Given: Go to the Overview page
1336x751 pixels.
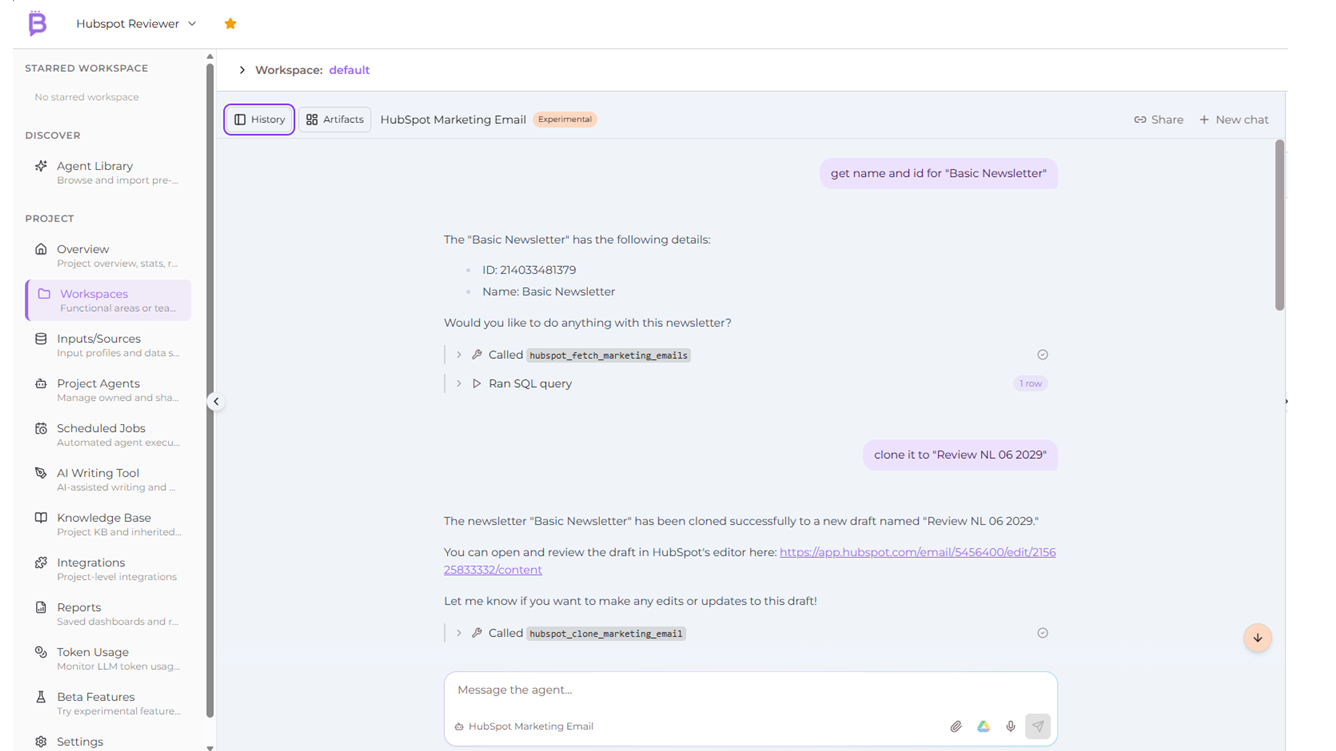Looking at the screenshot, I should [x=108, y=255].
